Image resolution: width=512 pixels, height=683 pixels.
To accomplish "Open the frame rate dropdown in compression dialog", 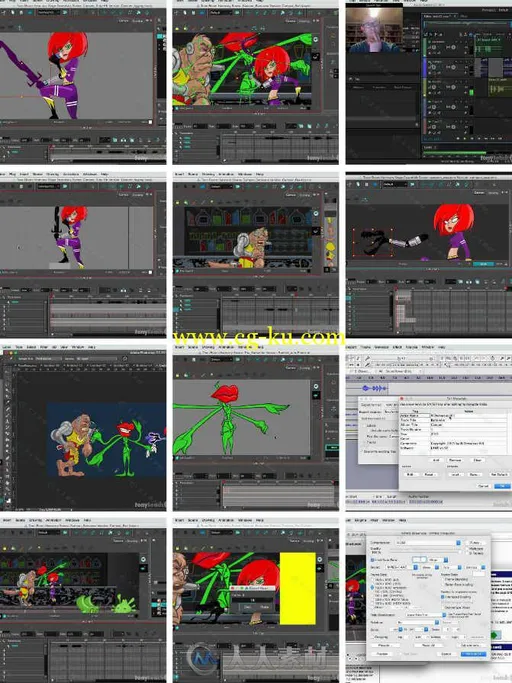I will pos(438,560).
